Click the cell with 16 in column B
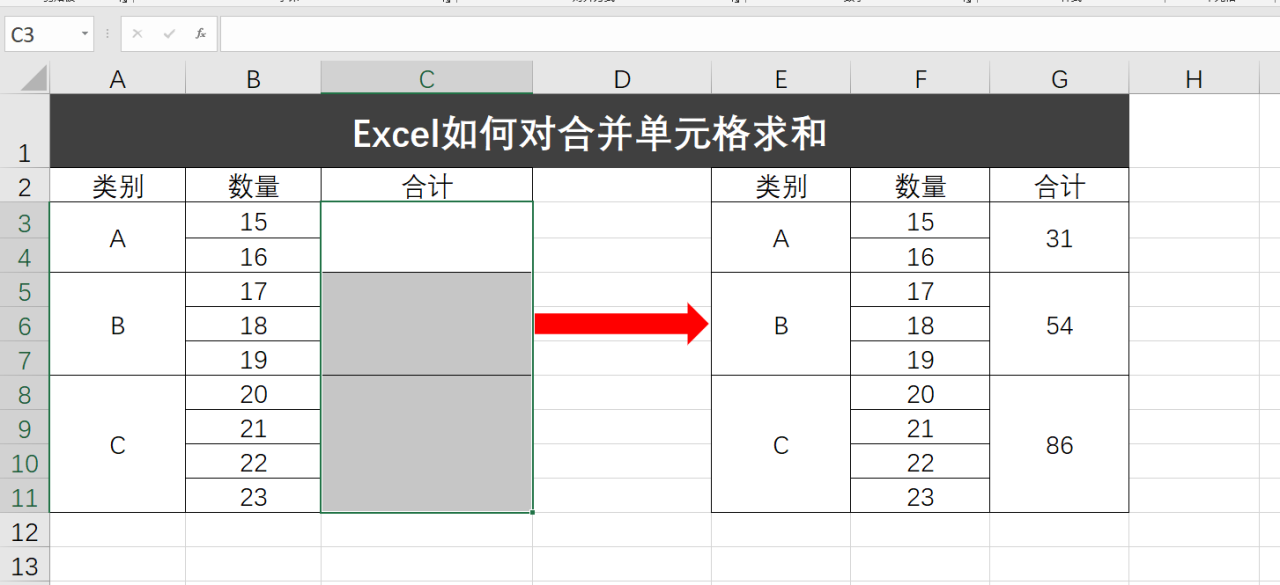Viewport: 1280px width, 585px height. [253, 256]
